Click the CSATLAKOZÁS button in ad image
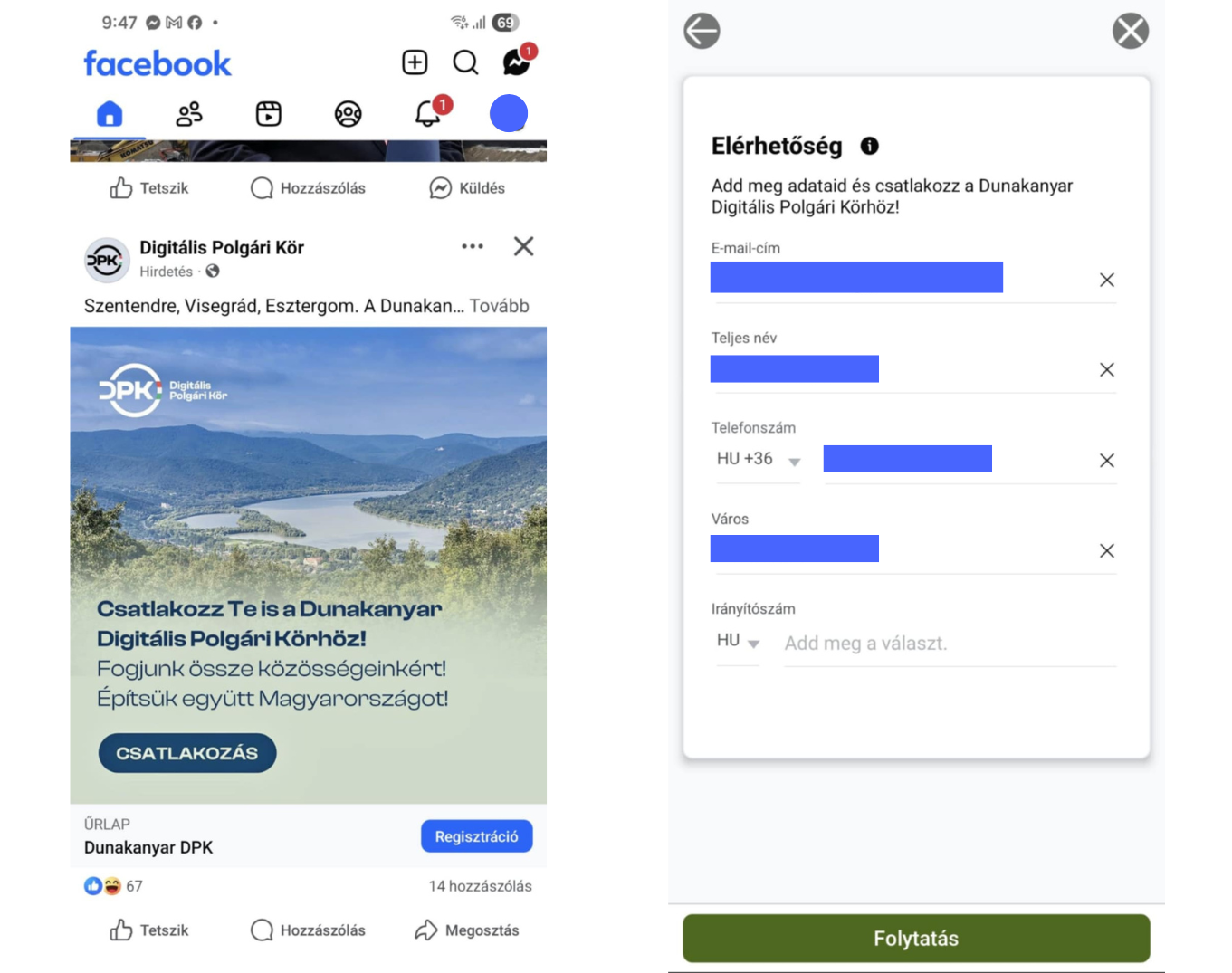This screenshot has height=973, width=1232. pyautogui.click(x=187, y=753)
